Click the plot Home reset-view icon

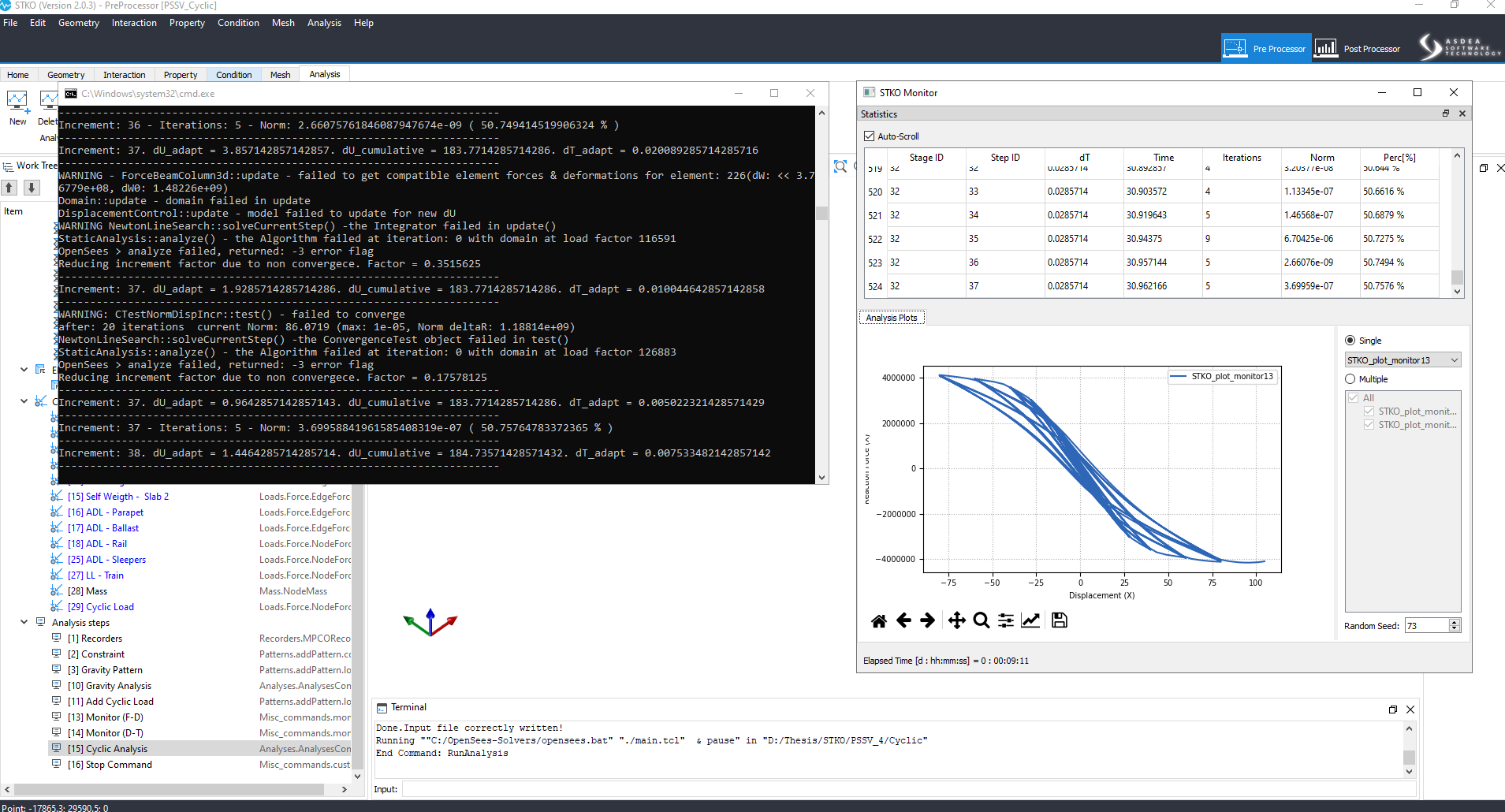click(x=878, y=620)
